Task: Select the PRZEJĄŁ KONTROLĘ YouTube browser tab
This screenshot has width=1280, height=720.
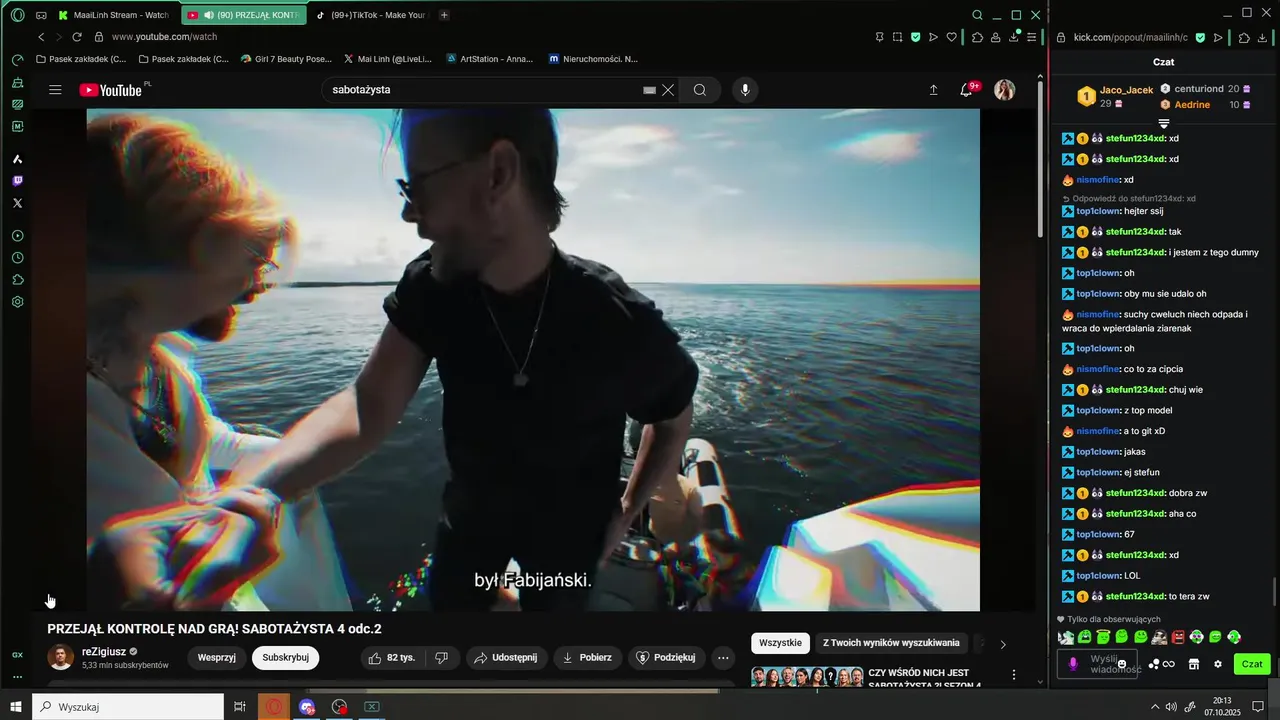Action: pos(243,15)
